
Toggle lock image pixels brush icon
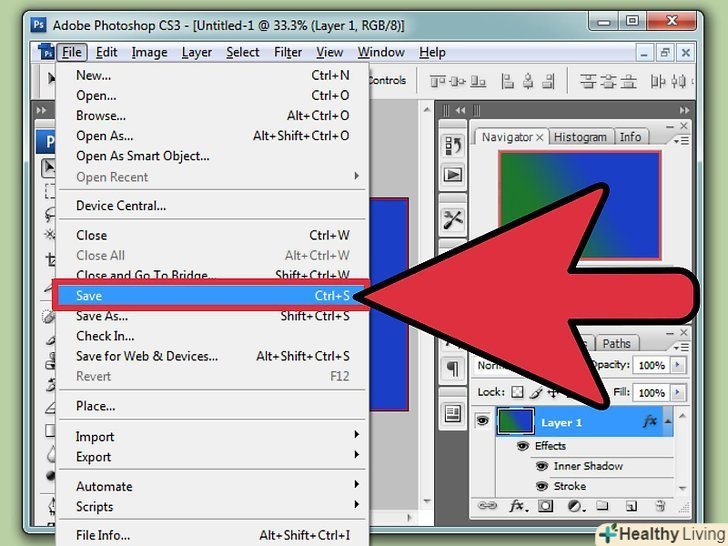(x=535, y=393)
